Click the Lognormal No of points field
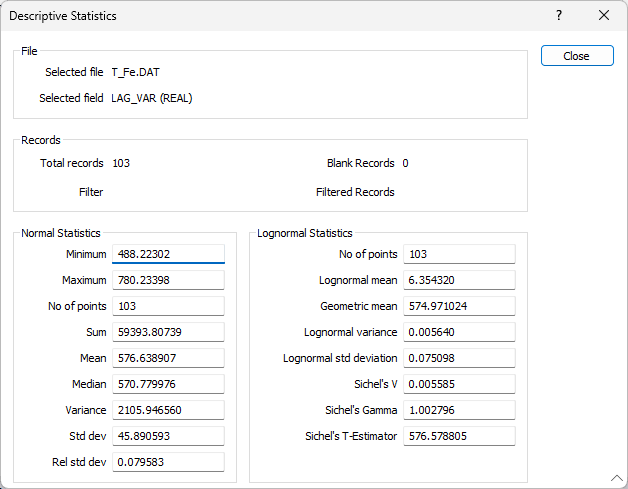 (459, 254)
